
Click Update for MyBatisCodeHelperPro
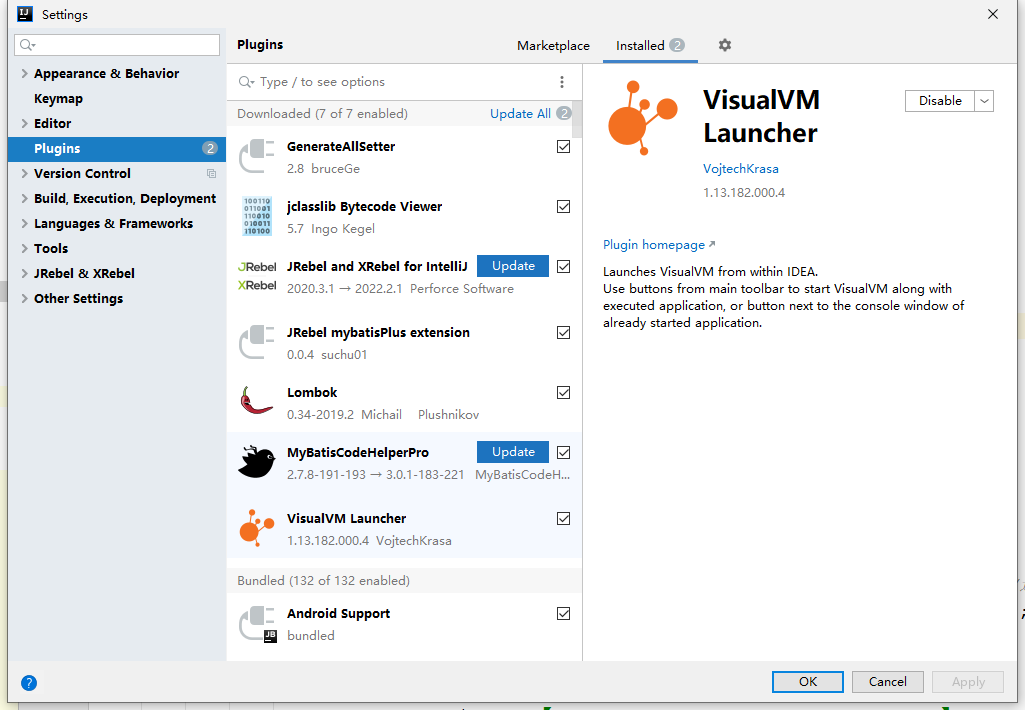513,452
